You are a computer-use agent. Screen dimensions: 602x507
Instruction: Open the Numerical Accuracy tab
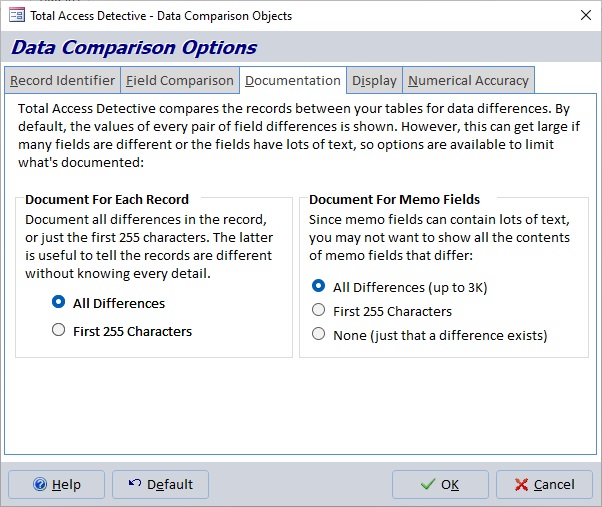pos(468,80)
